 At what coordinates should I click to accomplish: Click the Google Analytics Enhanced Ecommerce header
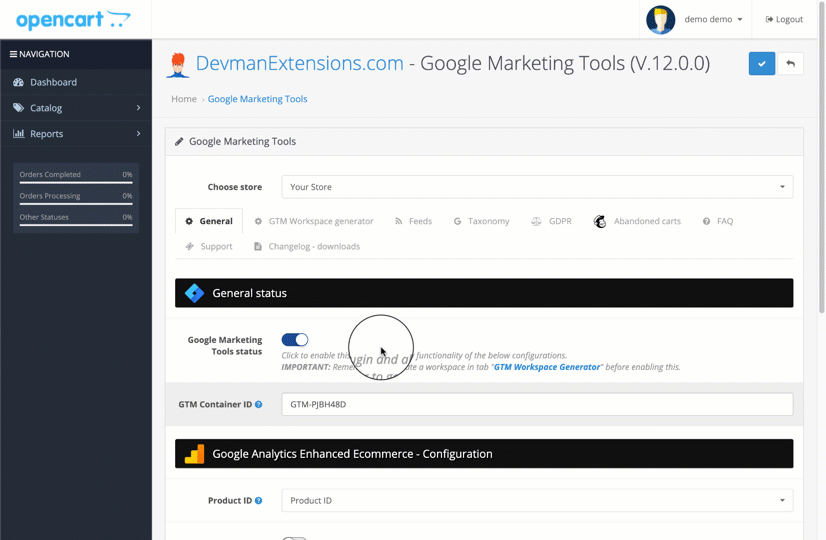(x=484, y=454)
